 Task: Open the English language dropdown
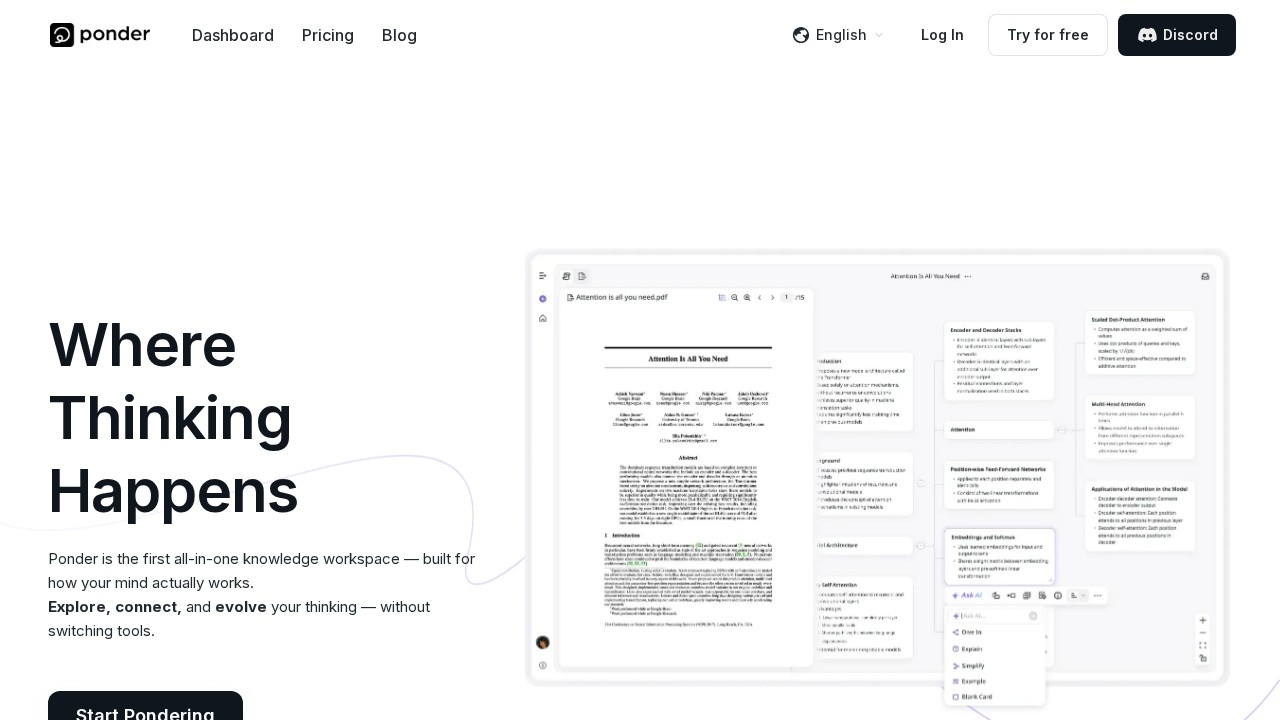click(838, 35)
